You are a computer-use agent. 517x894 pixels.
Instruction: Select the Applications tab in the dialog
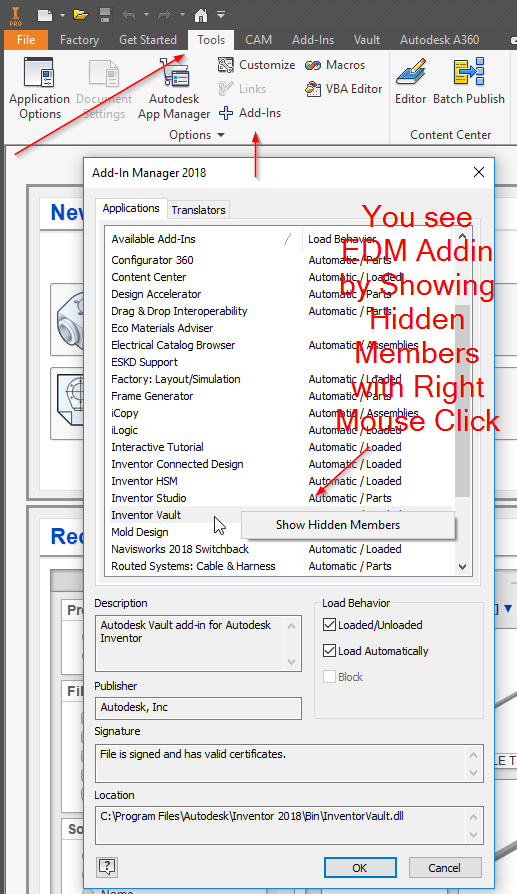tap(131, 208)
